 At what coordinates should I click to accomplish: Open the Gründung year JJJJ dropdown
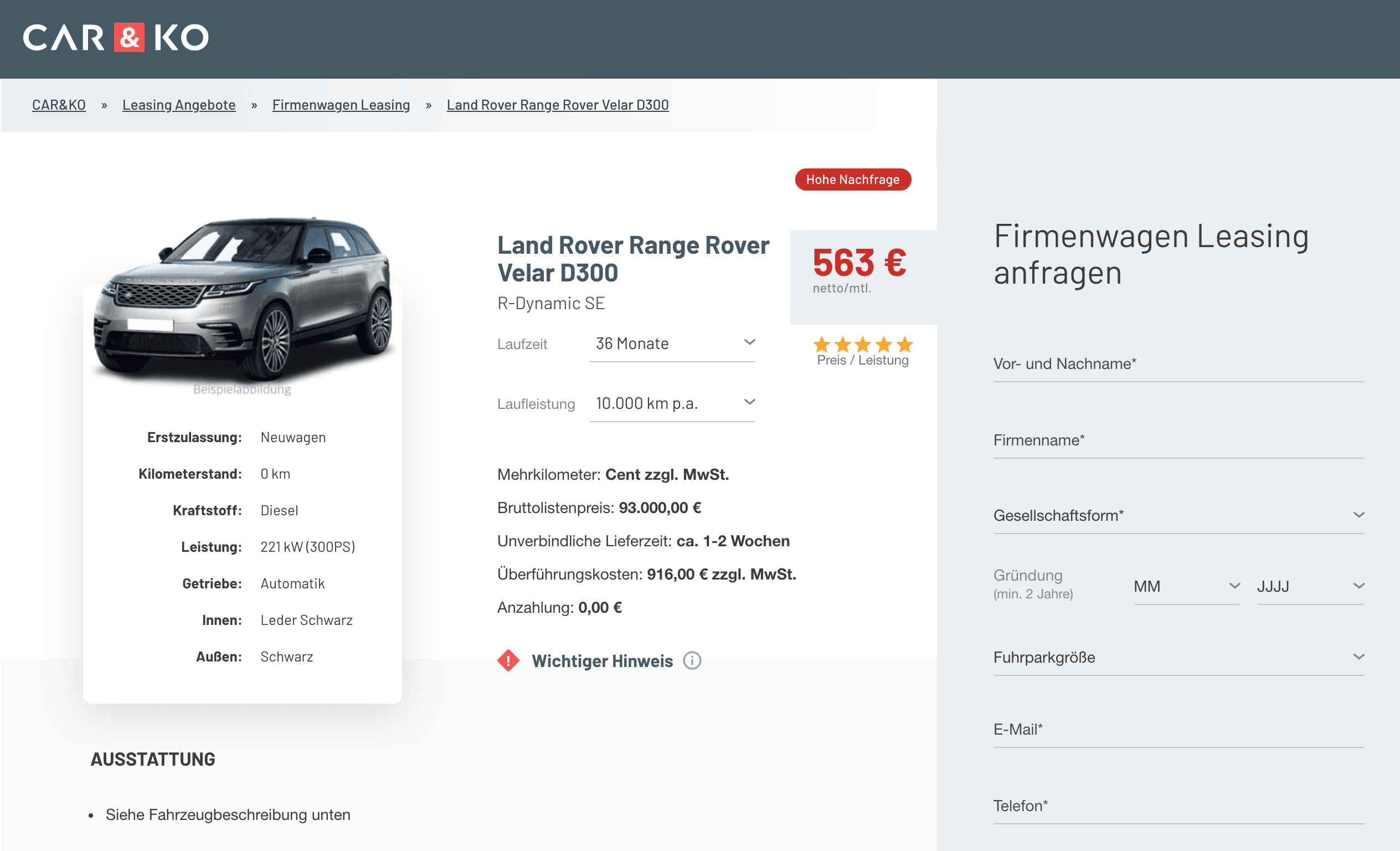(1310, 586)
